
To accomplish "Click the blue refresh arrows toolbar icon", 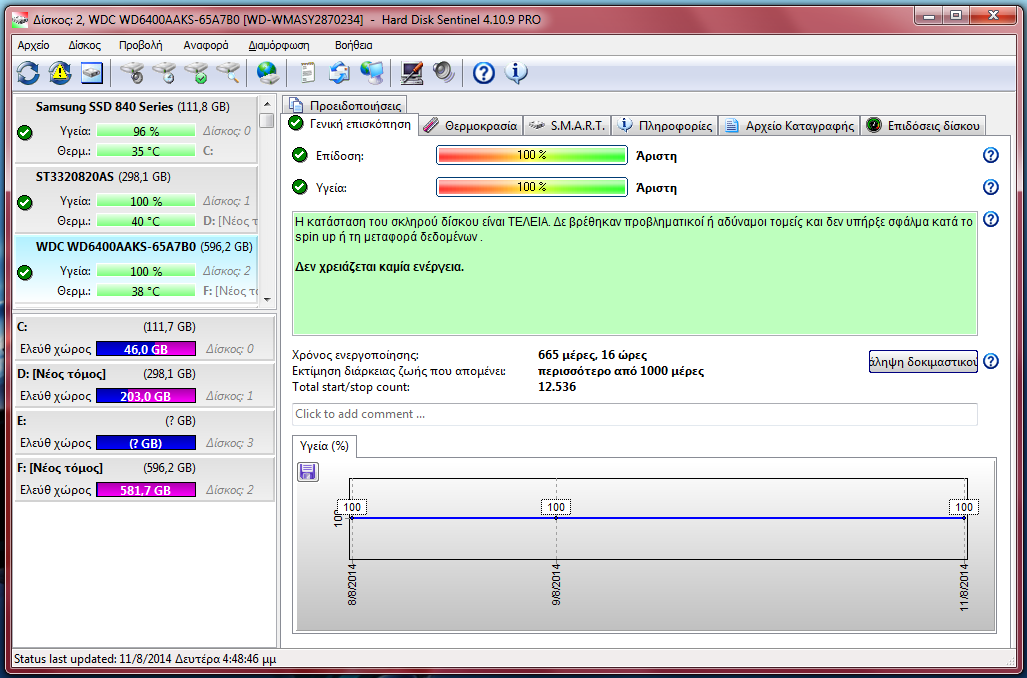I will (28, 73).
